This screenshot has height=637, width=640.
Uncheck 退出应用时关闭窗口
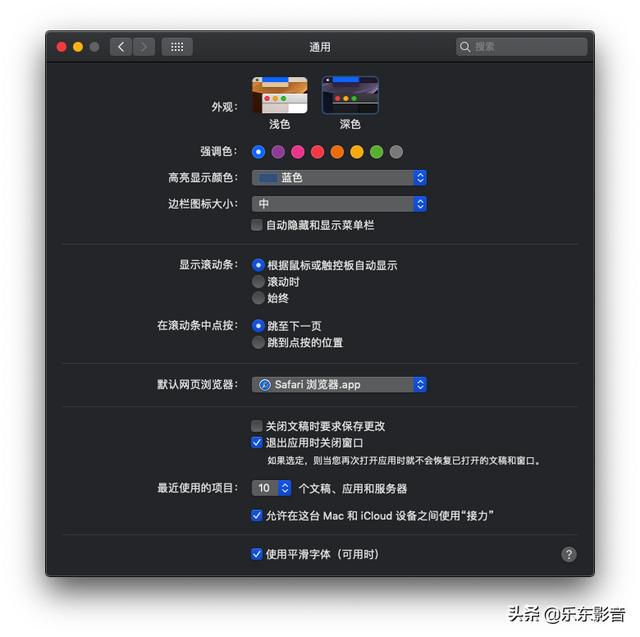point(257,442)
